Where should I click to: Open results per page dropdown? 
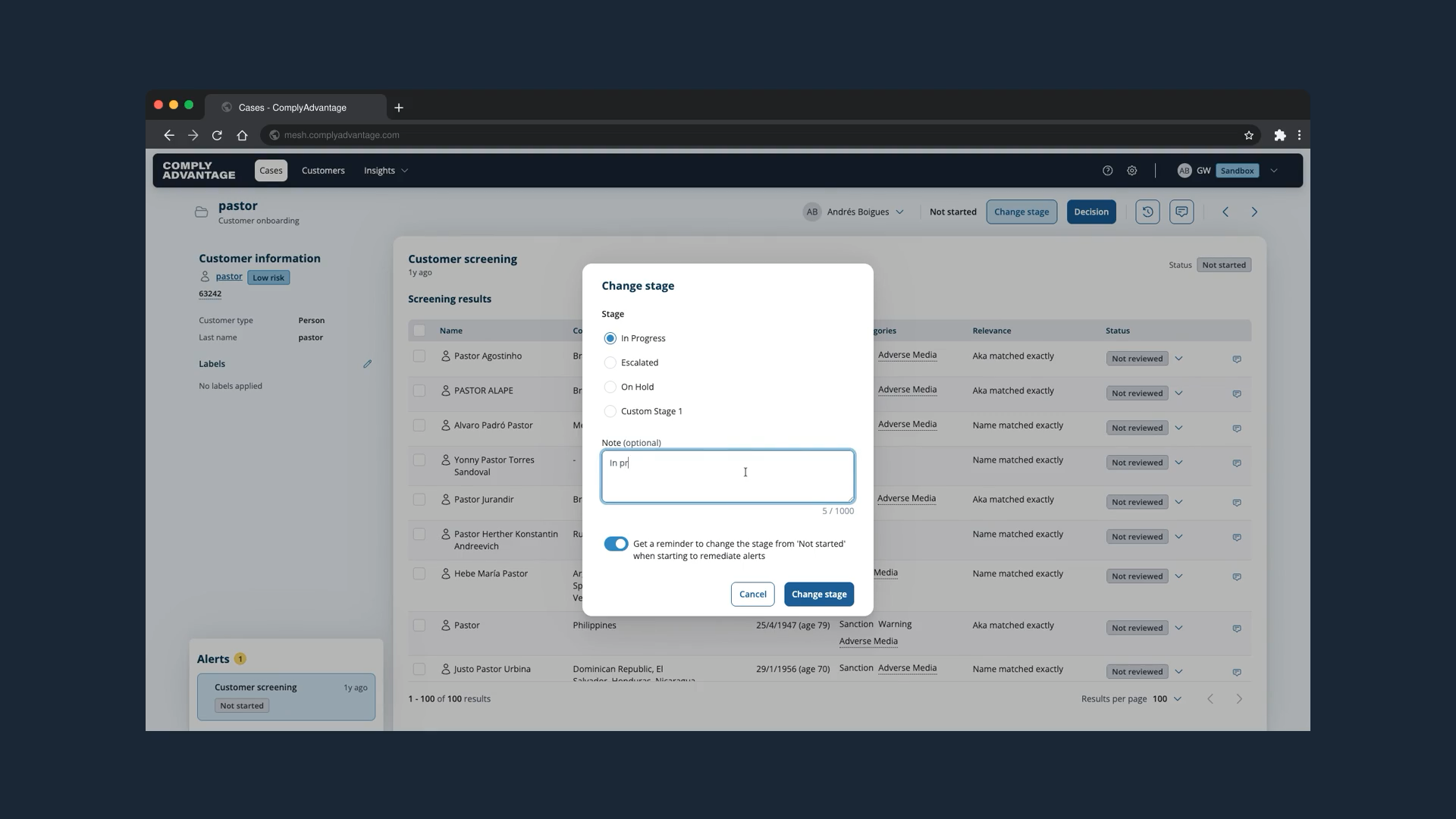pos(1167,699)
